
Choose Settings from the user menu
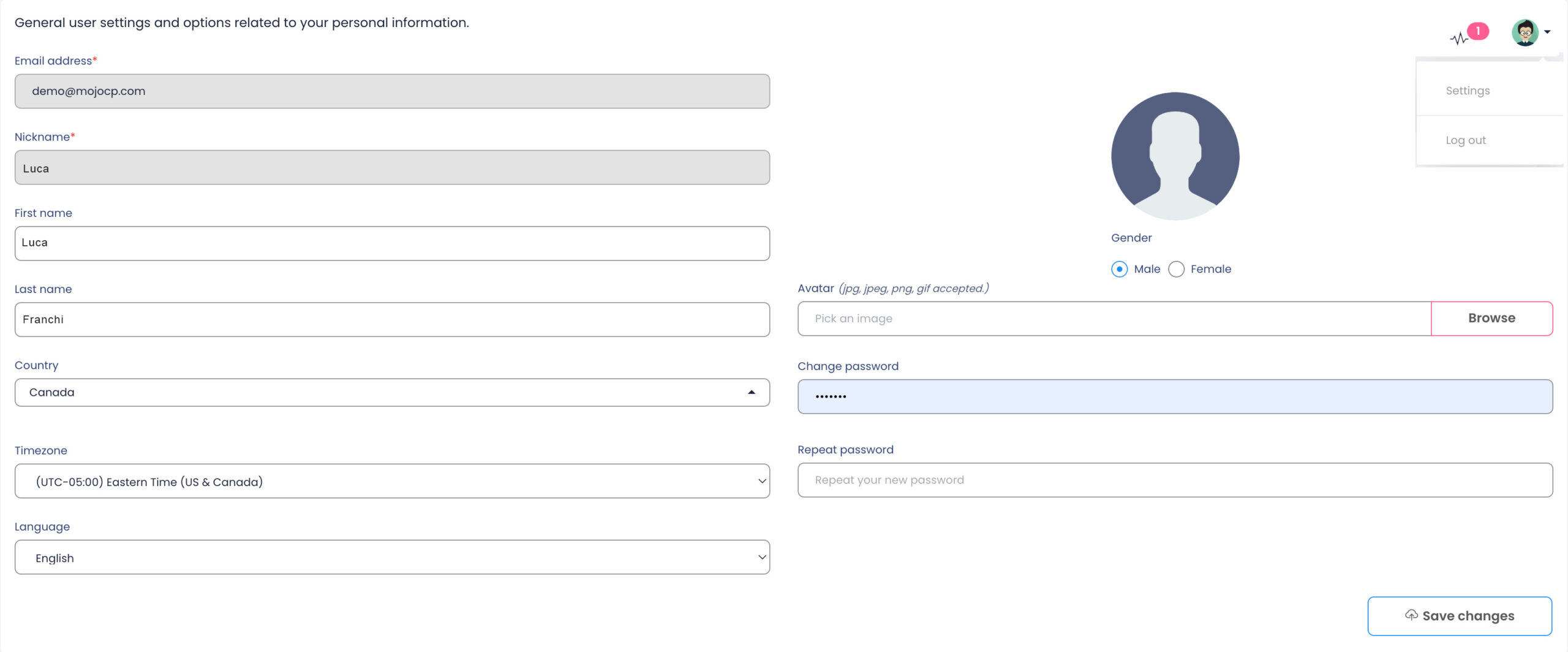coord(1468,91)
